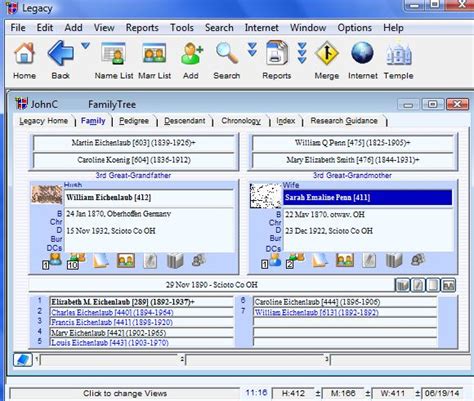Screen dimensions: 474x401
Task: Open husband's notes page icon
Action: [101, 260]
